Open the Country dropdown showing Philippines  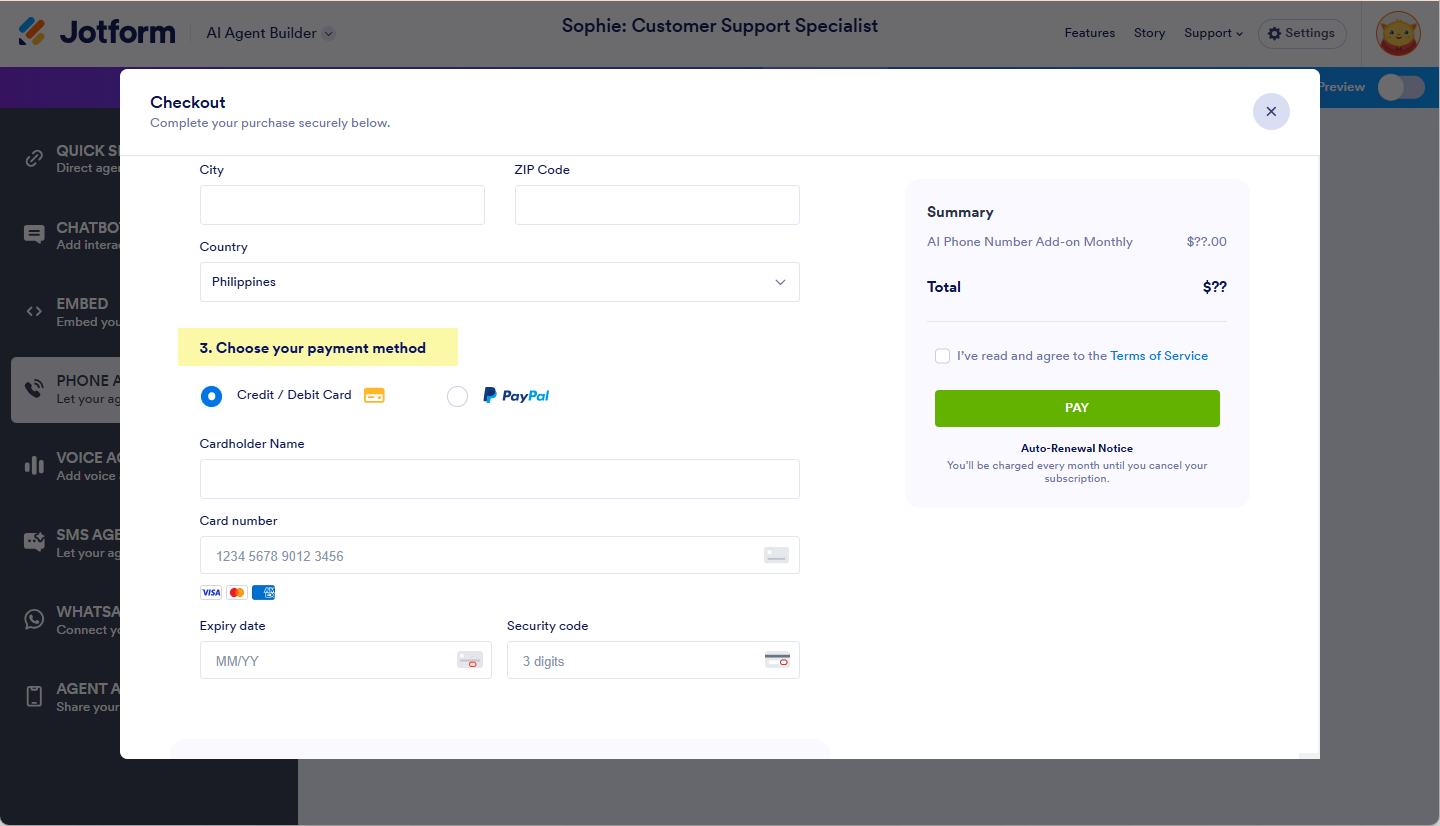click(499, 282)
